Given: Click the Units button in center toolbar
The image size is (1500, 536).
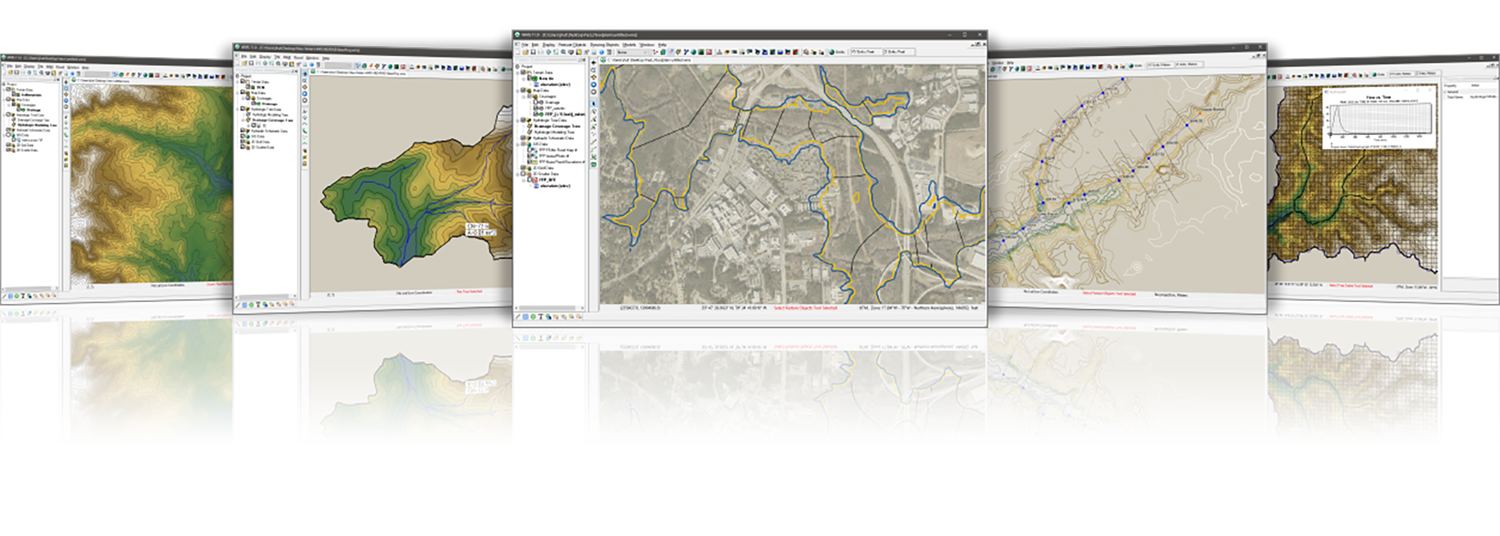Looking at the screenshot, I should point(837,52).
